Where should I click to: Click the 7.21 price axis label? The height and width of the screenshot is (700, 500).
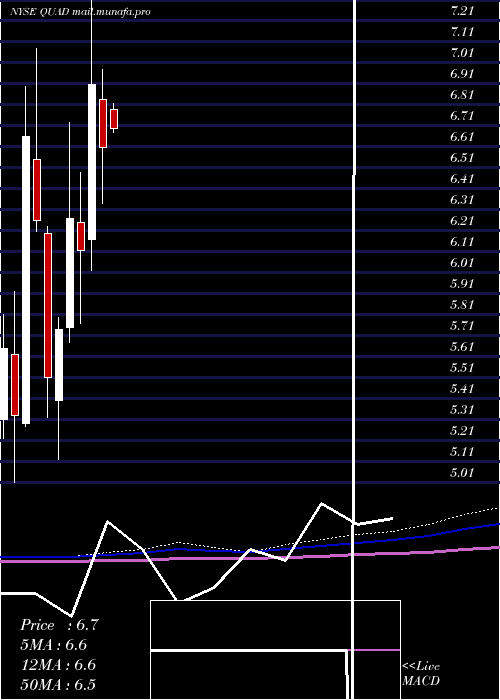coord(462,11)
